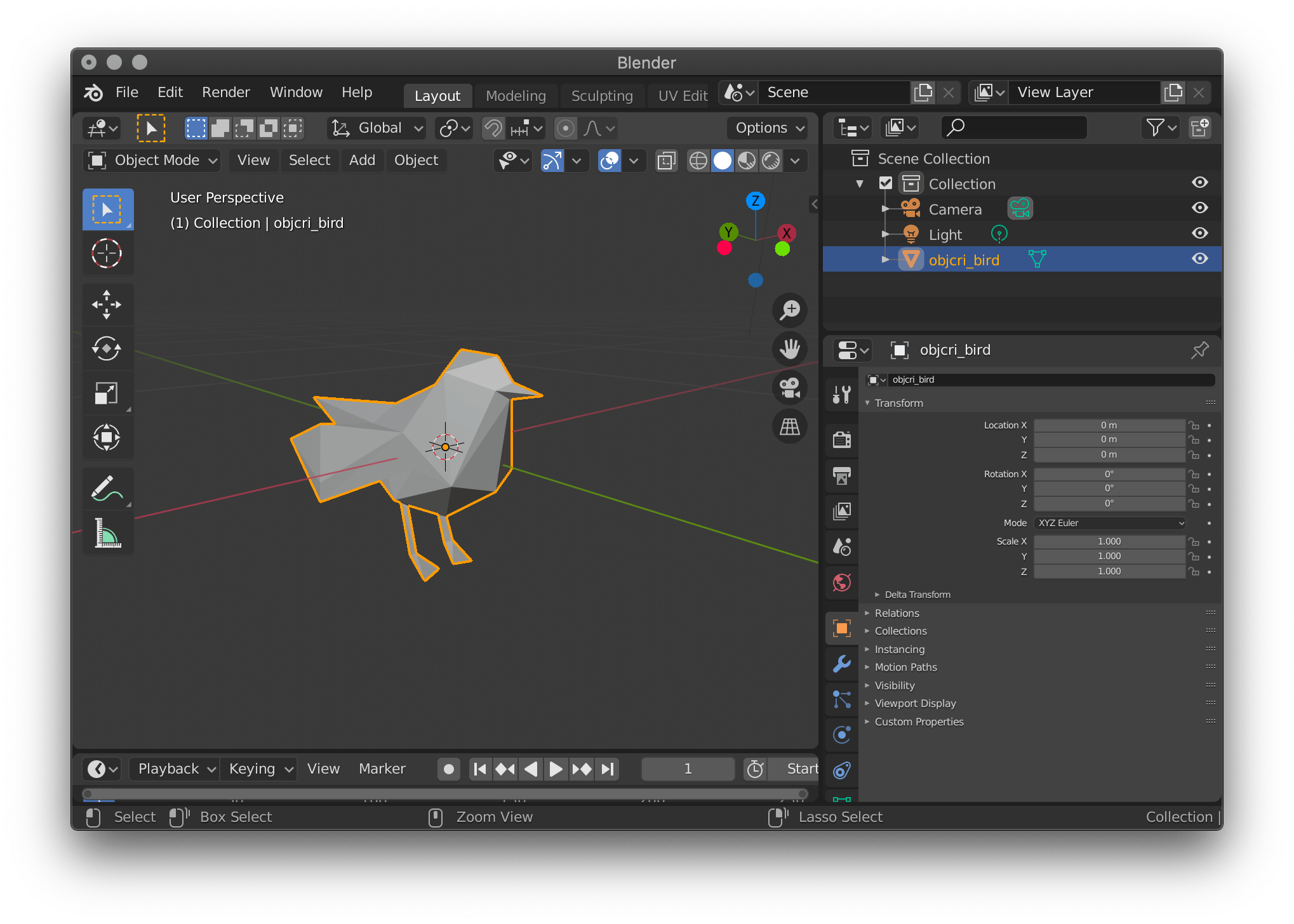Select the Scale tool
1294x924 pixels.
coord(108,393)
